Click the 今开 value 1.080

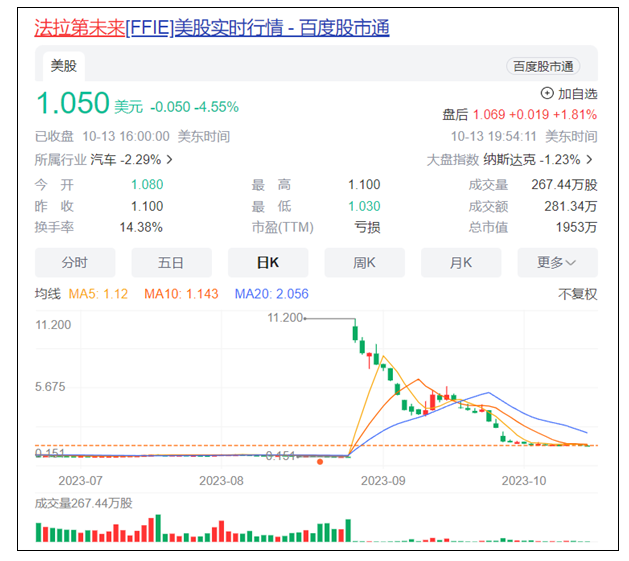click(x=147, y=185)
